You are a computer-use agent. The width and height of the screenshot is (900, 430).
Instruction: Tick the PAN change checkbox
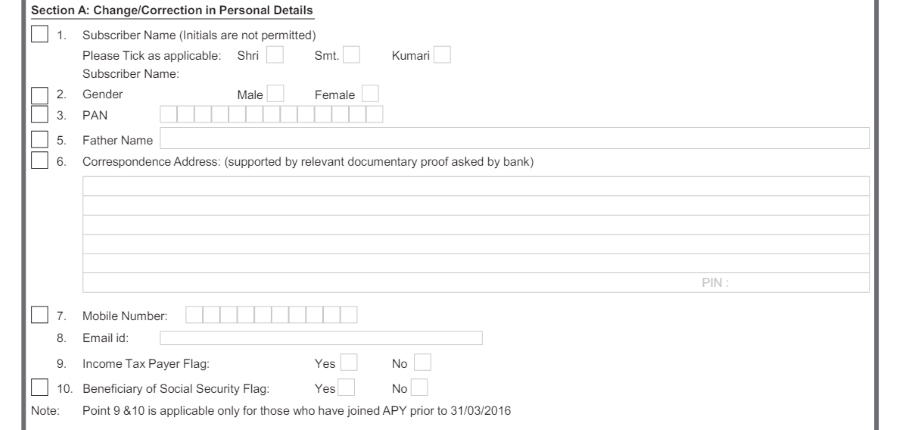click(40, 114)
